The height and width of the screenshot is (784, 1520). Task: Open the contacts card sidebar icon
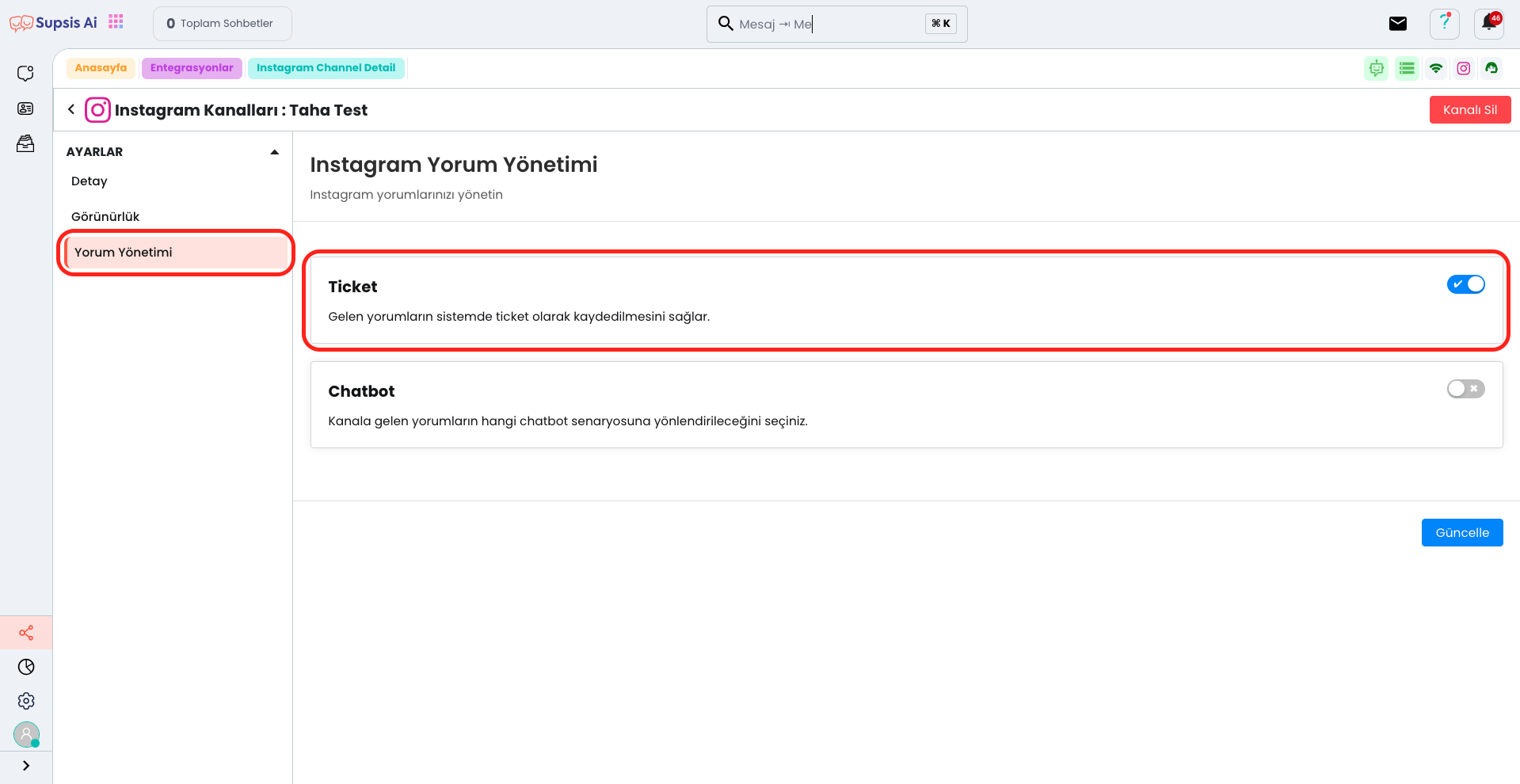(x=26, y=108)
